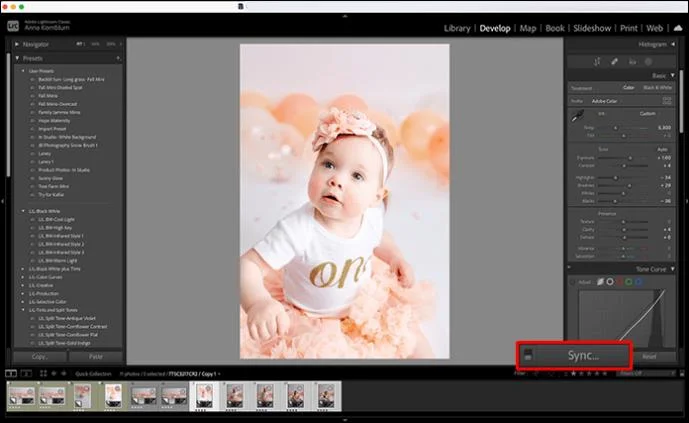Collapse the User Presets group

point(23,71)
